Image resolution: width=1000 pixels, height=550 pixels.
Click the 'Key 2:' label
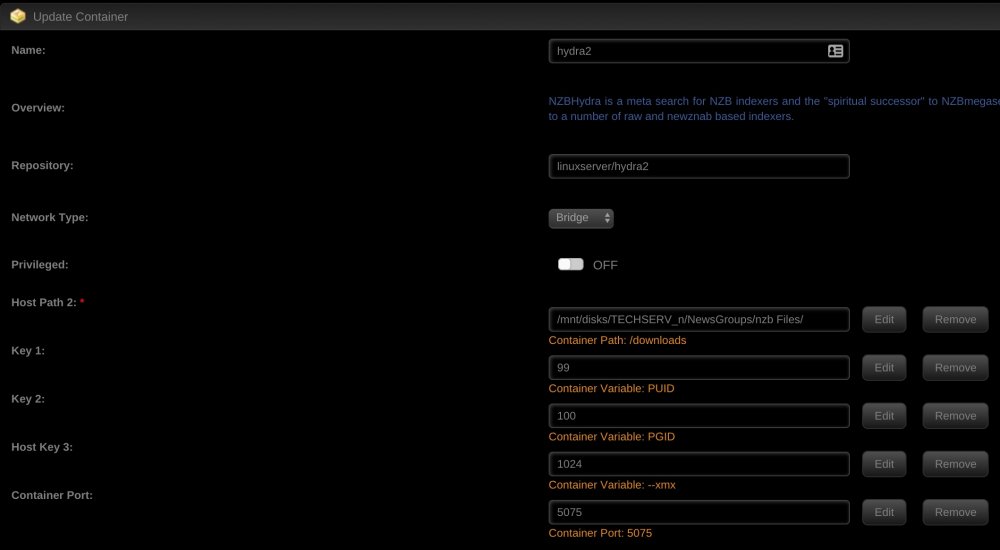[x=28, y=399]
